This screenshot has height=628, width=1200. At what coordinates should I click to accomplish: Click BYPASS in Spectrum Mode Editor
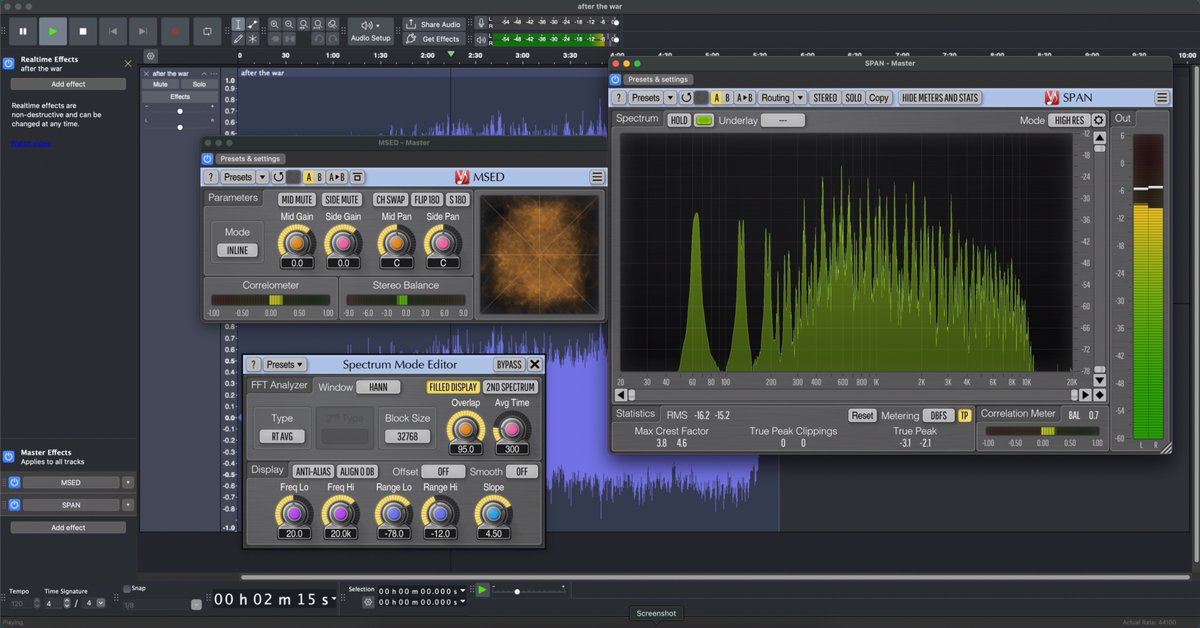509,365
